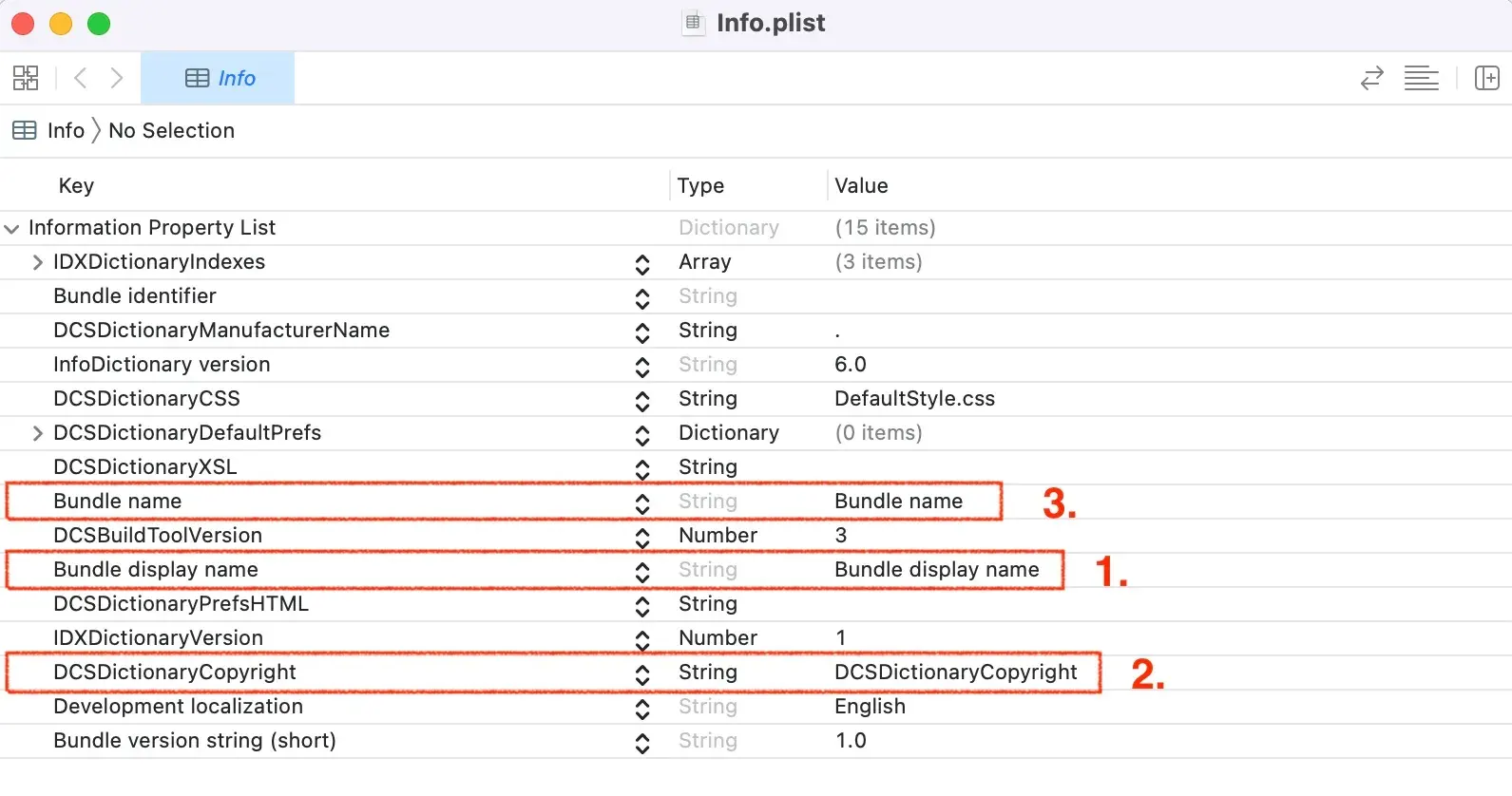Select the Bundle name key cell
The image size is (1512, 796).
(117, 502)
